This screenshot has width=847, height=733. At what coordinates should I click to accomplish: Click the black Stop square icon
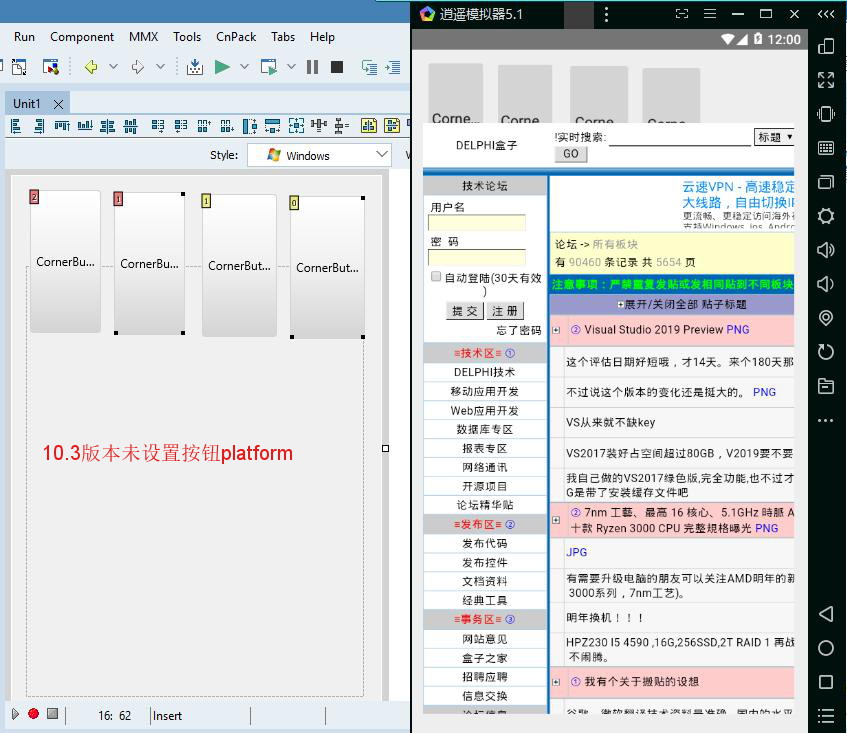337,67
